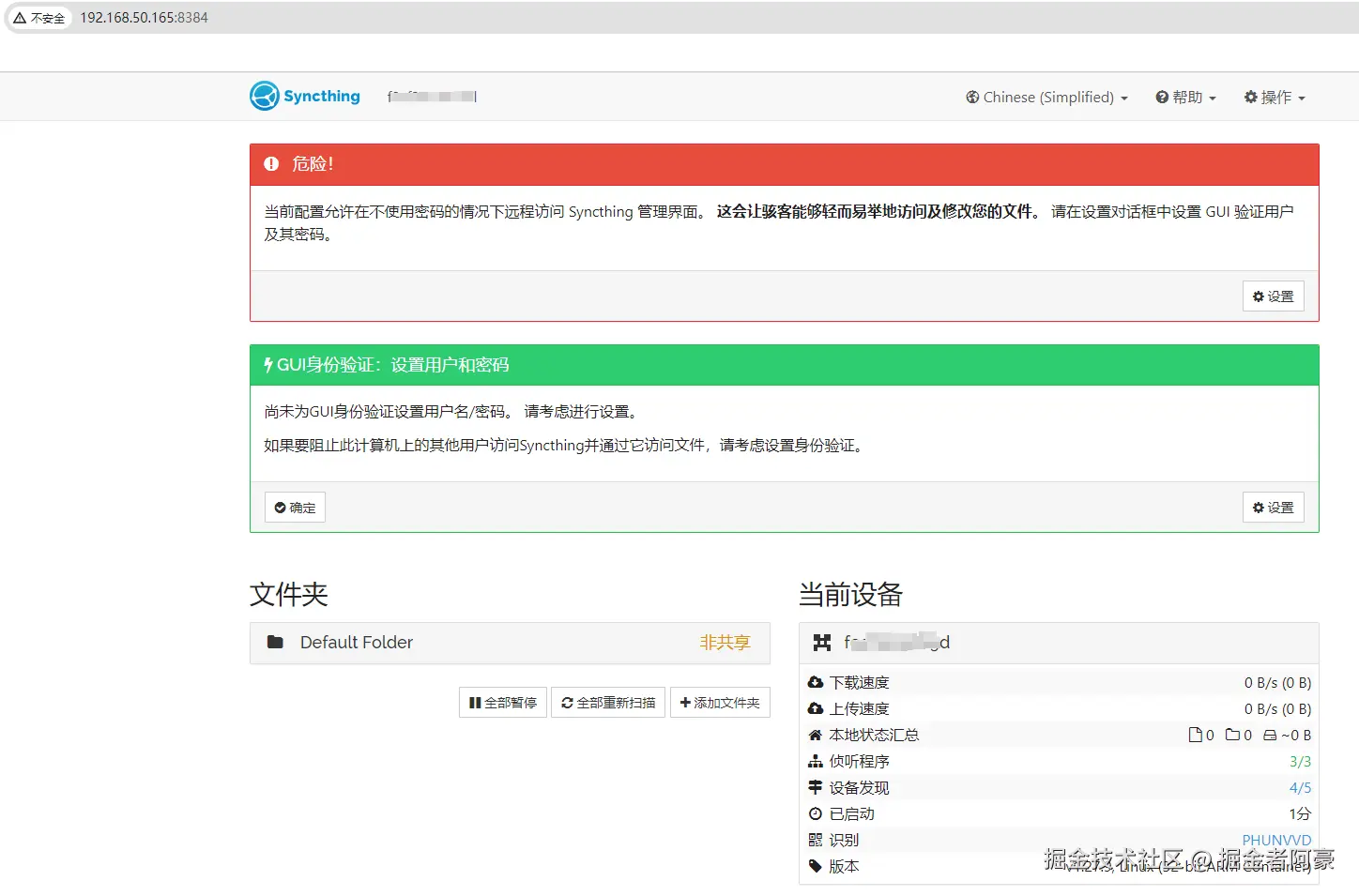
Task: Click the lightning bolt icon in GUI身份验证 header
Action: coord(268,365)
